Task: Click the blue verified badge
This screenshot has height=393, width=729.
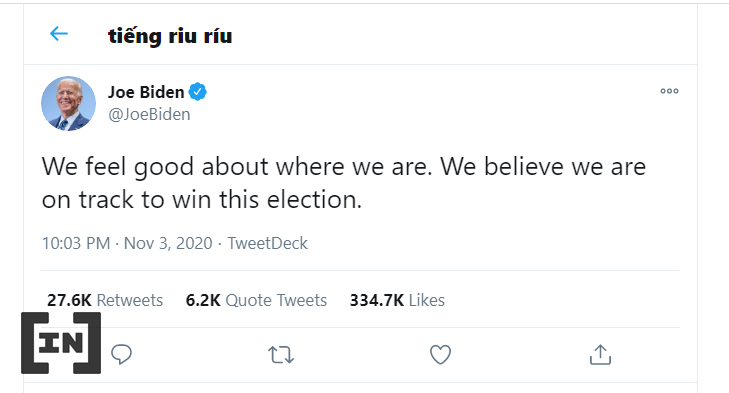Action: pyautogui.click(x=198, y=92)
